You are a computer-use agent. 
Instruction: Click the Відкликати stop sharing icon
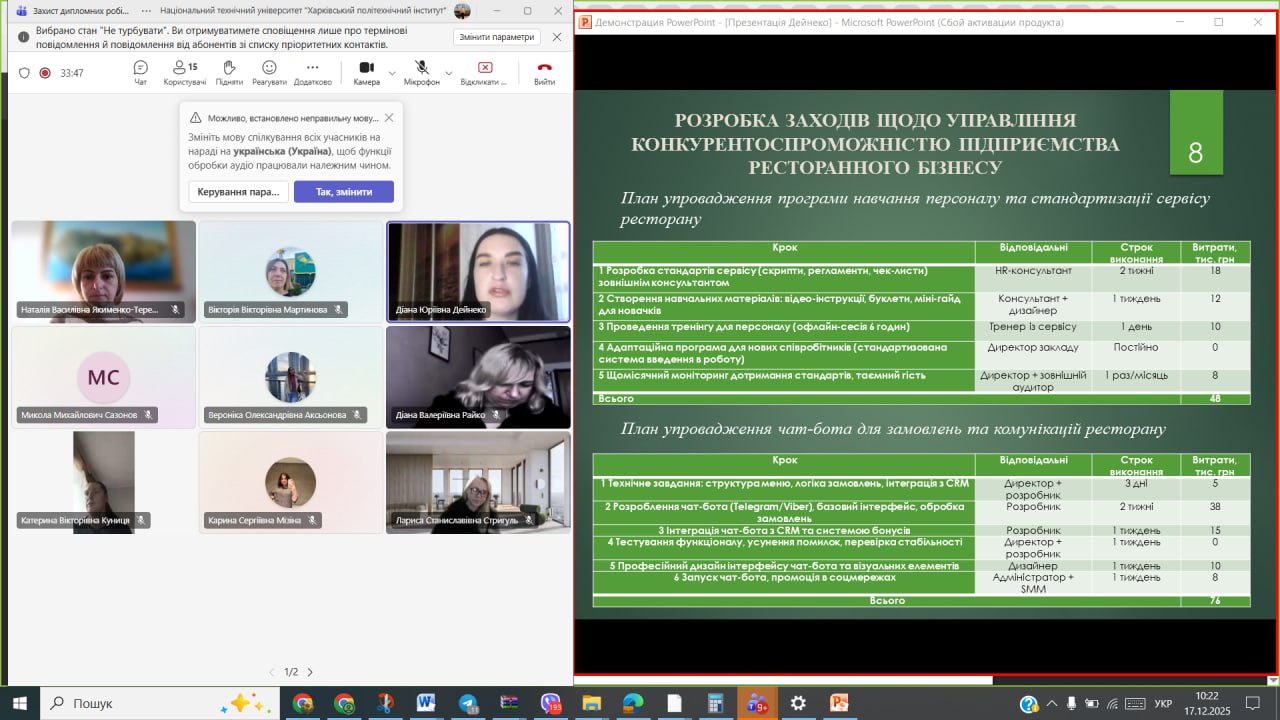pyautogui.click(x=485, y=72)
